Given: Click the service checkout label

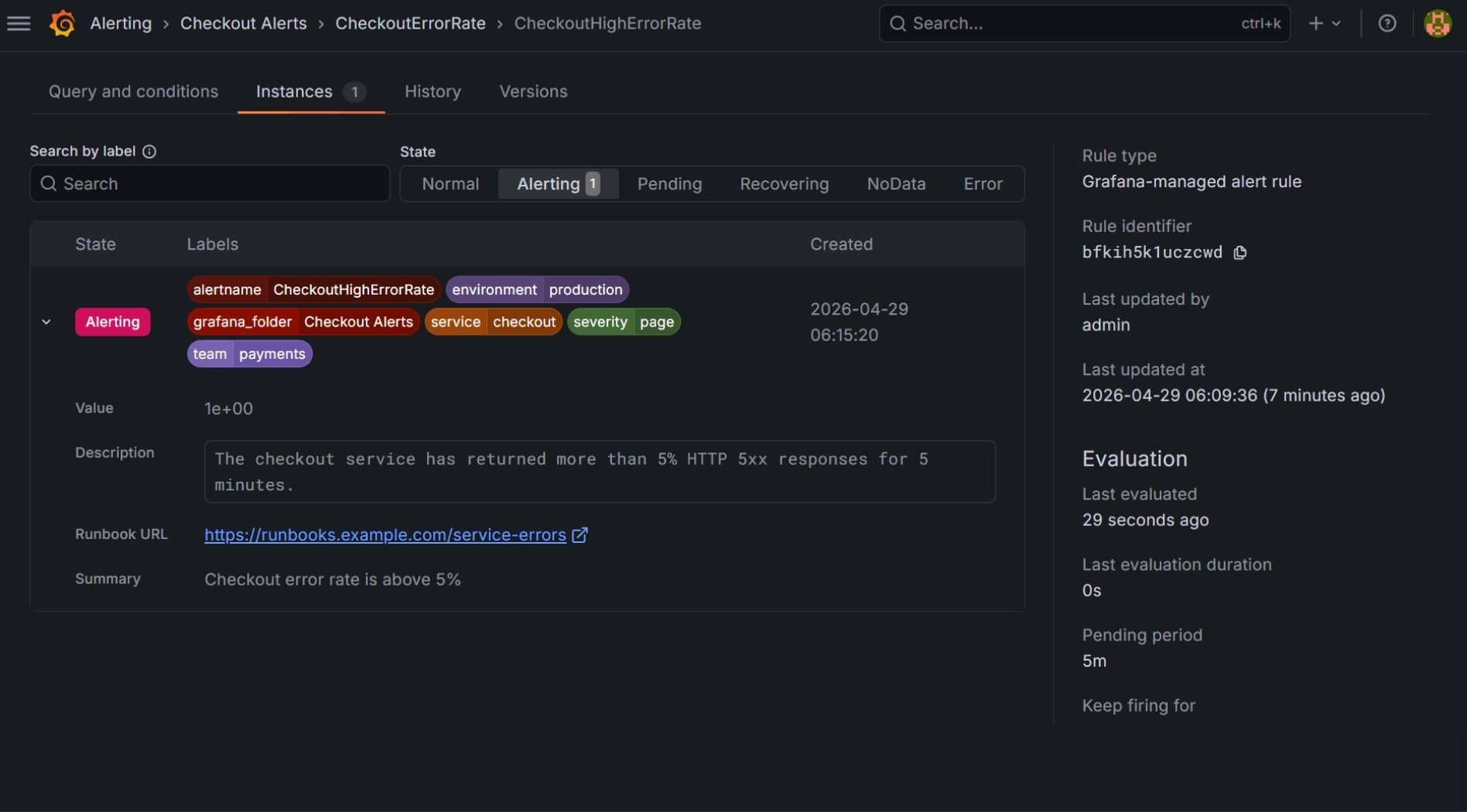Looking at the screenshot, I should 493,322.
